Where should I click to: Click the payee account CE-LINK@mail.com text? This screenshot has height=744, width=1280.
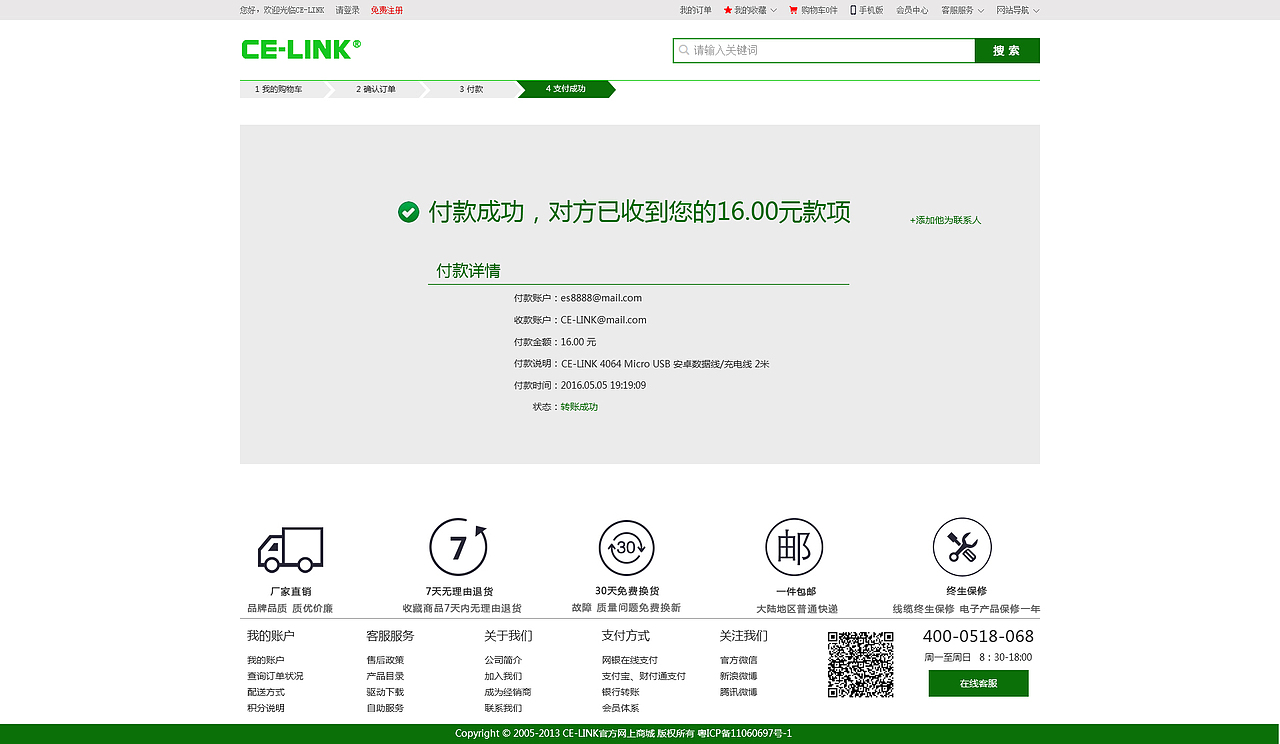[x=603, y=320]
